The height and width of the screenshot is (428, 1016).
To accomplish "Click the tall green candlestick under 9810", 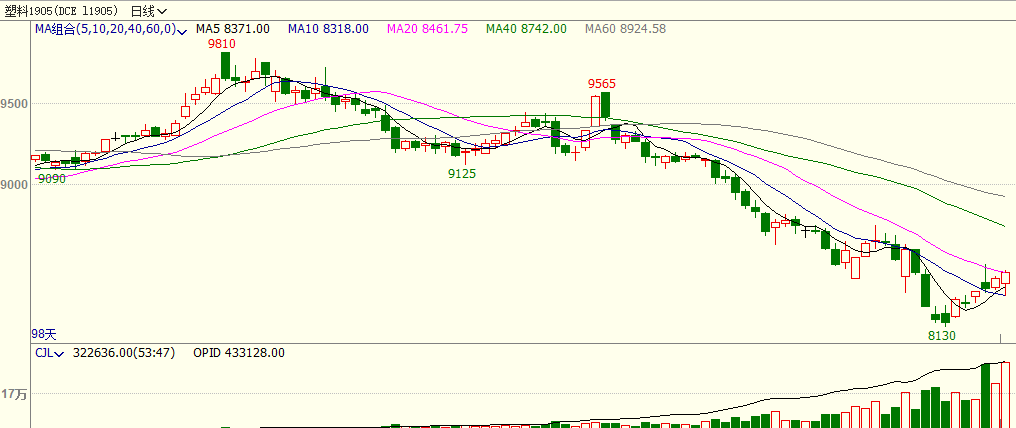I will (225, 65).
